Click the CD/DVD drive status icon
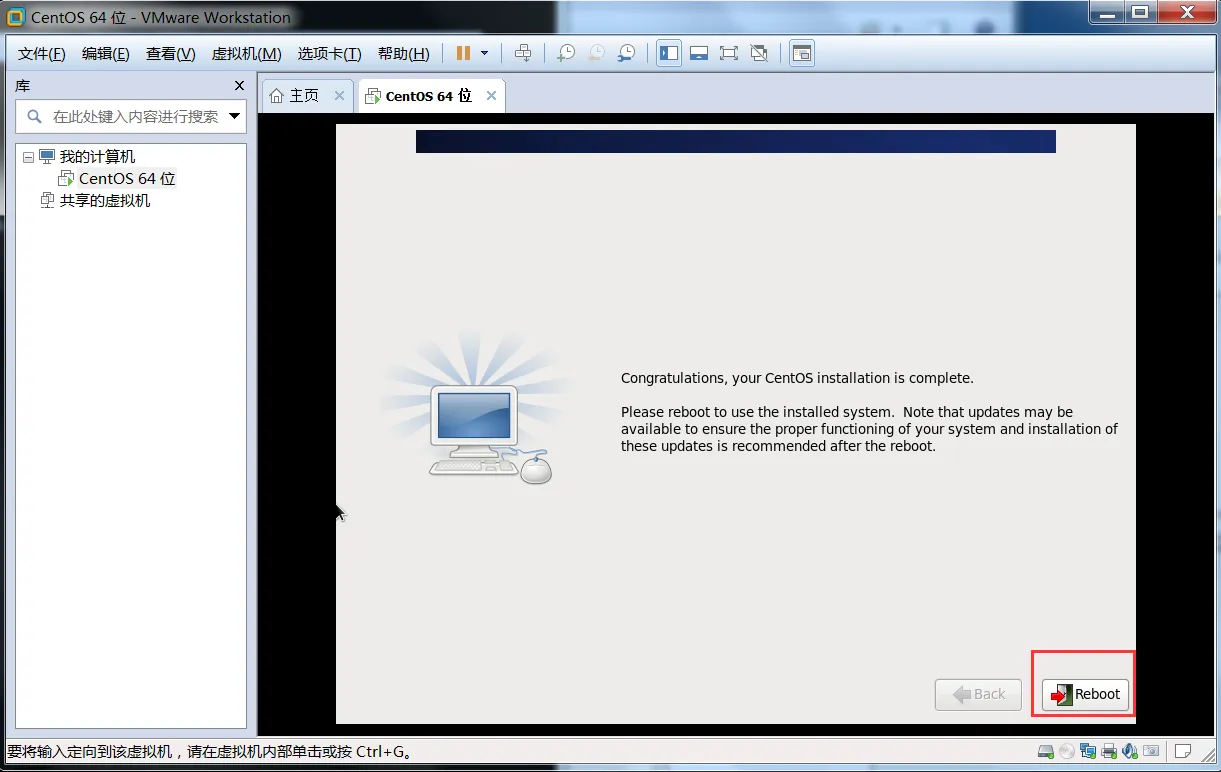The height and width of the screenshot is (772, 1221). (x=1067, y=751)
